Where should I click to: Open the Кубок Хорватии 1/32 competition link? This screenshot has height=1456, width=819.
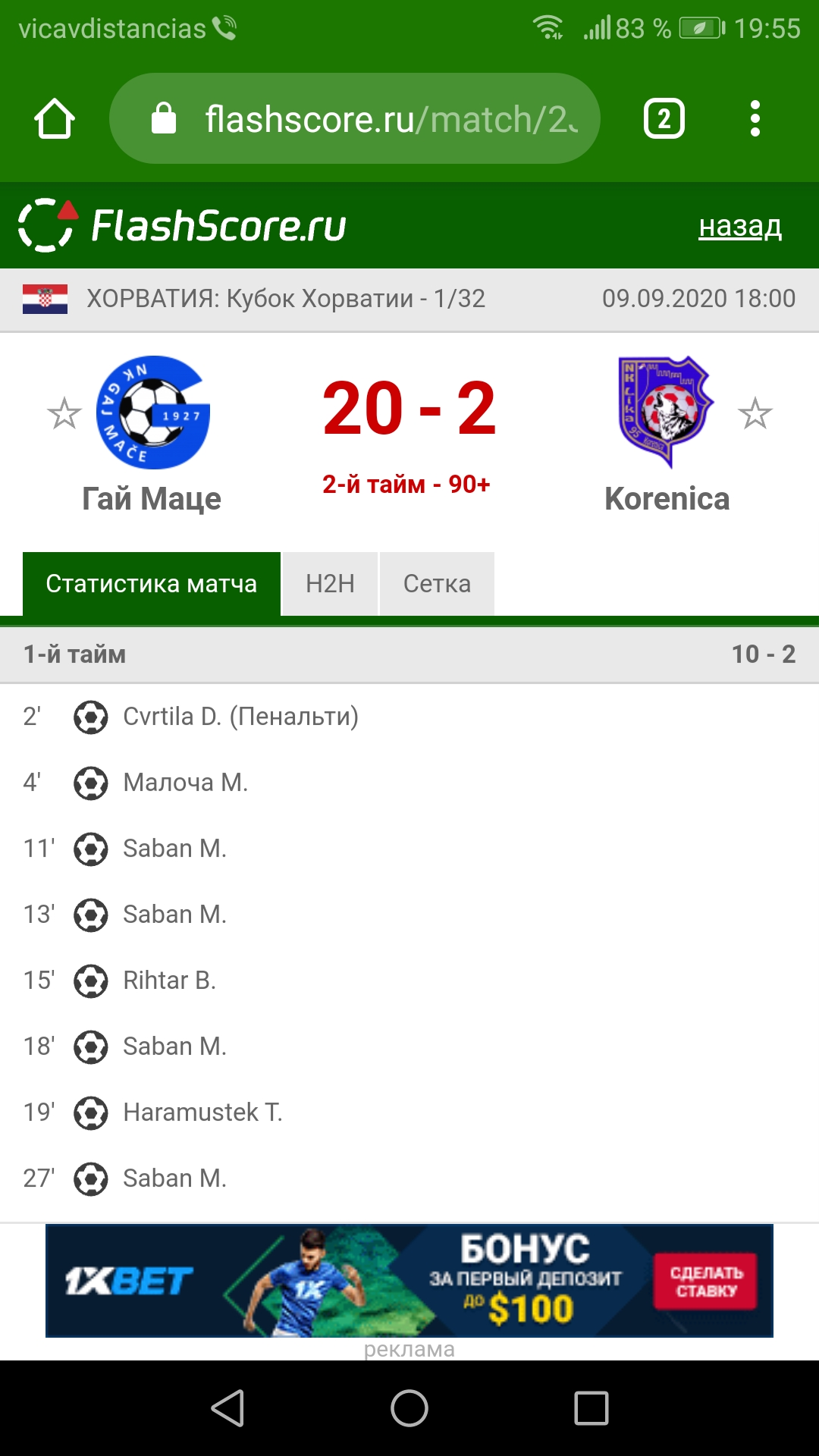coord(285,299)
